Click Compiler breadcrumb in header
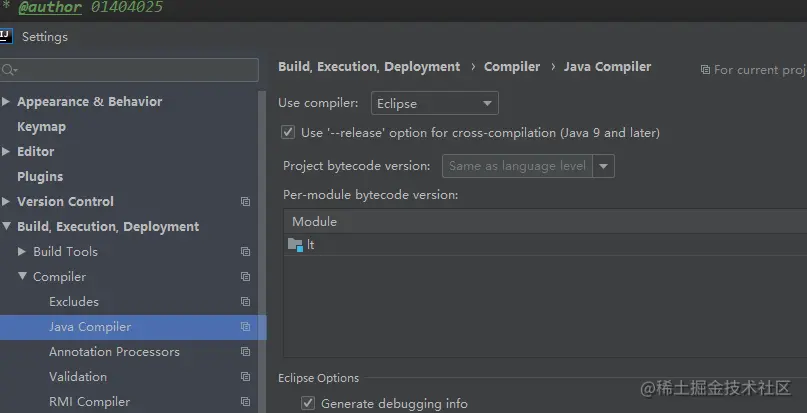Screen dimensions: 807x413 point(512,67)
